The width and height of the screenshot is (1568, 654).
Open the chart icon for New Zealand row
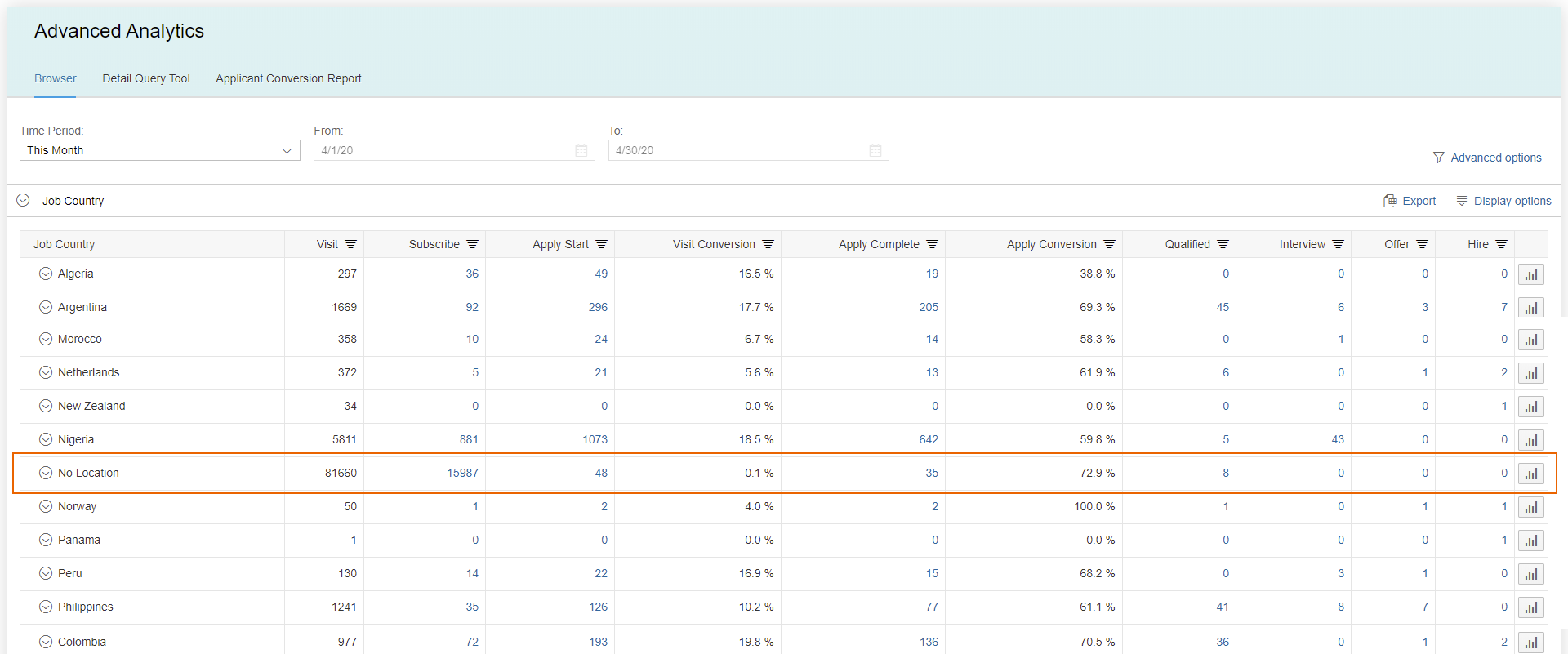click(x=1530, y=407)
